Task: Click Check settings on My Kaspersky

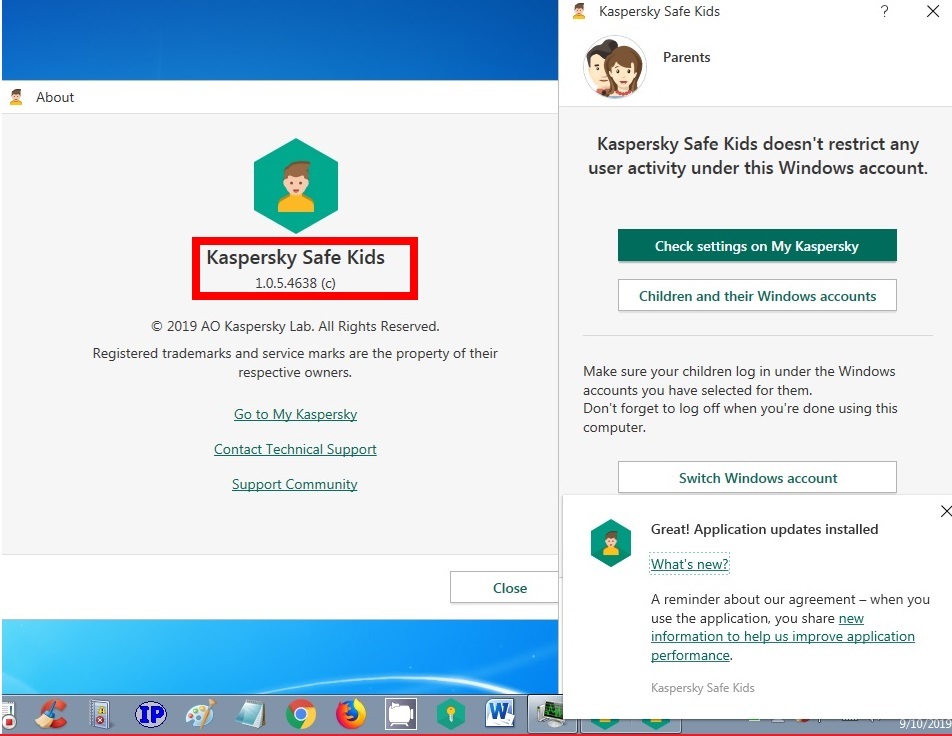Action: tap(757, 246)
